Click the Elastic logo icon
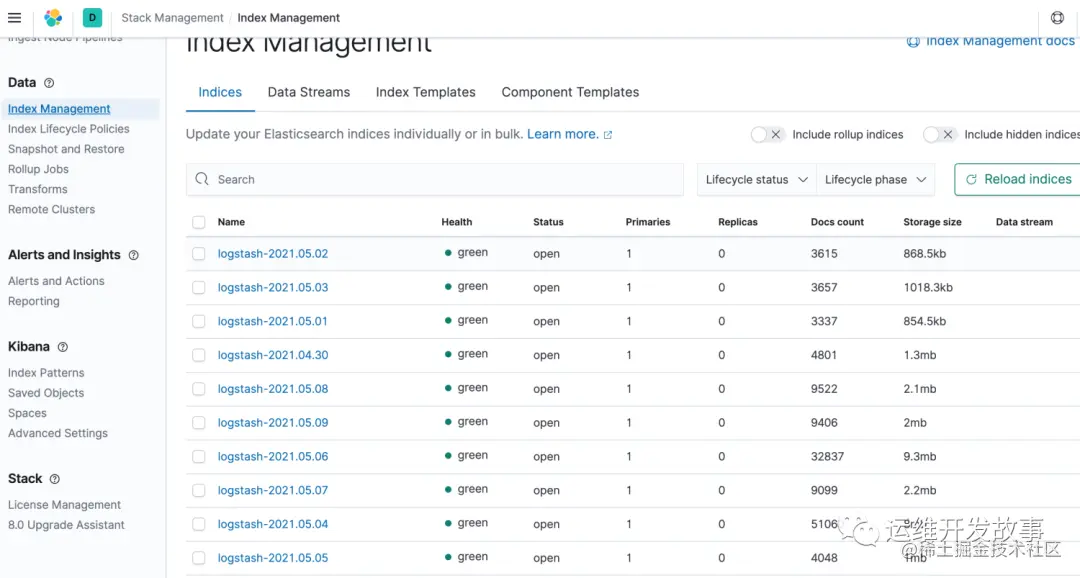The height and width of the screenshot is (578, 1080). pos(53,18)
